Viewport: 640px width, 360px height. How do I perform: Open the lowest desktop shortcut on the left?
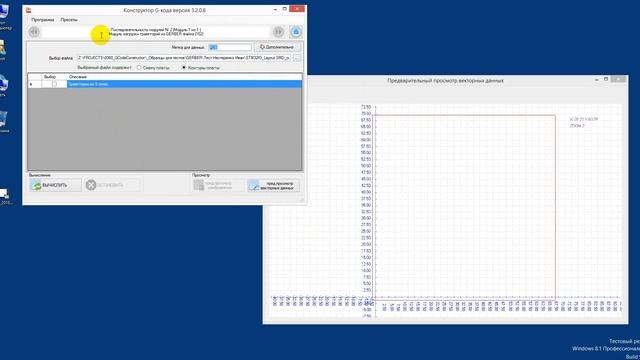point(5,196)
